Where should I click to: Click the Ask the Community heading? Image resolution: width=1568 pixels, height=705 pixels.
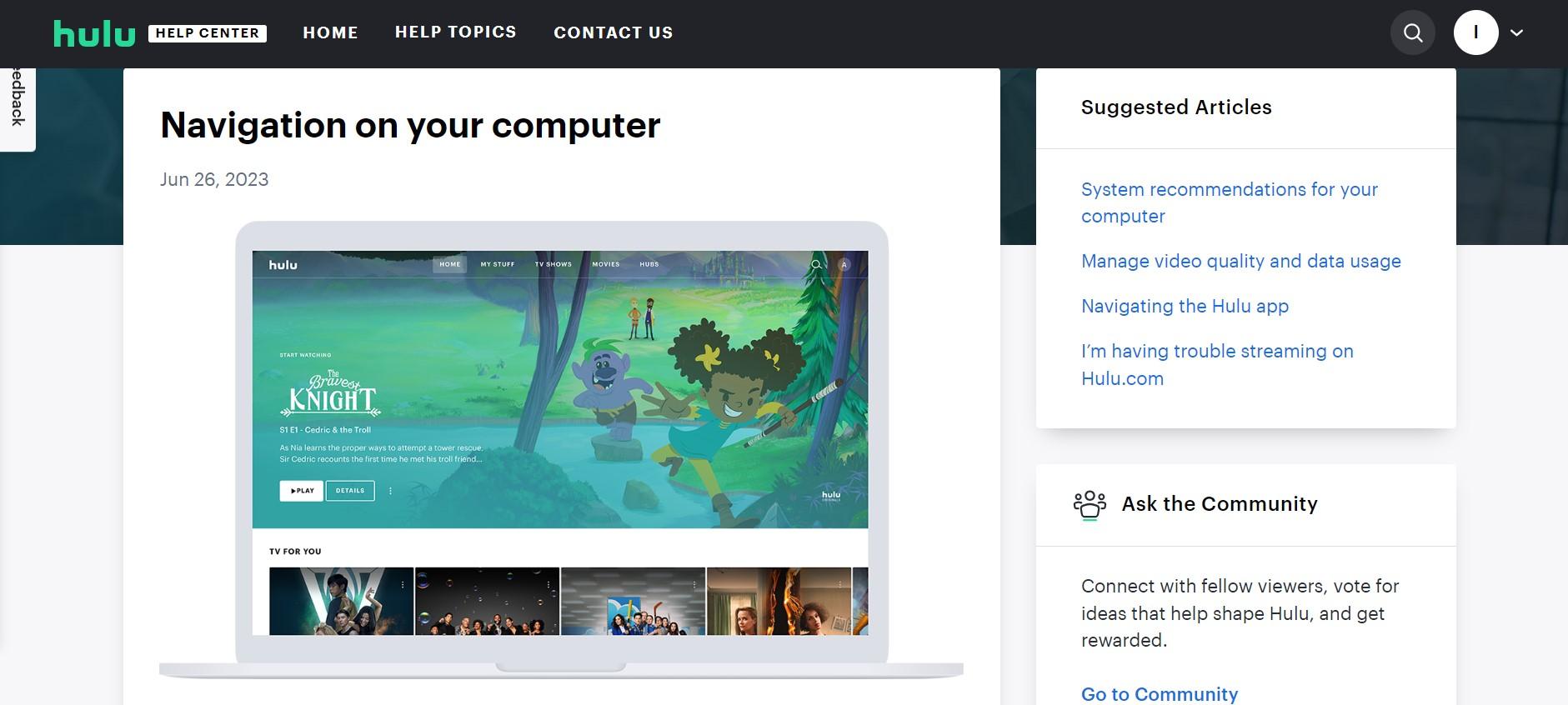(x=1220, y=503)
